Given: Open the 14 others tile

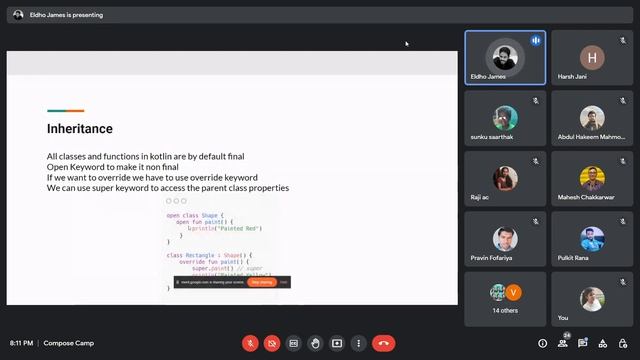Looking at the screenshot, I should click(505, 299).
